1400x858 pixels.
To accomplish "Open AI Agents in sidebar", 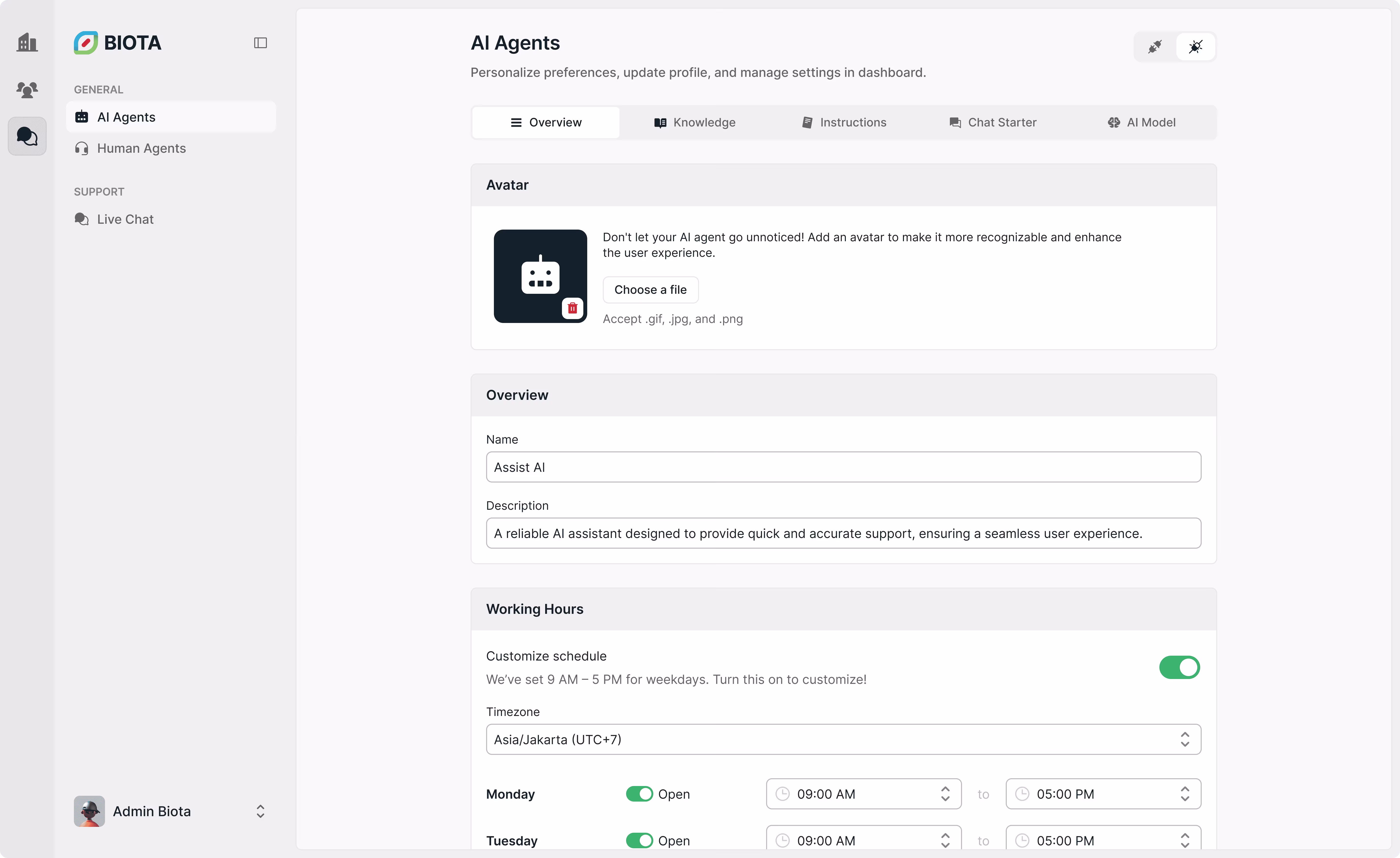I will point(171,117).
